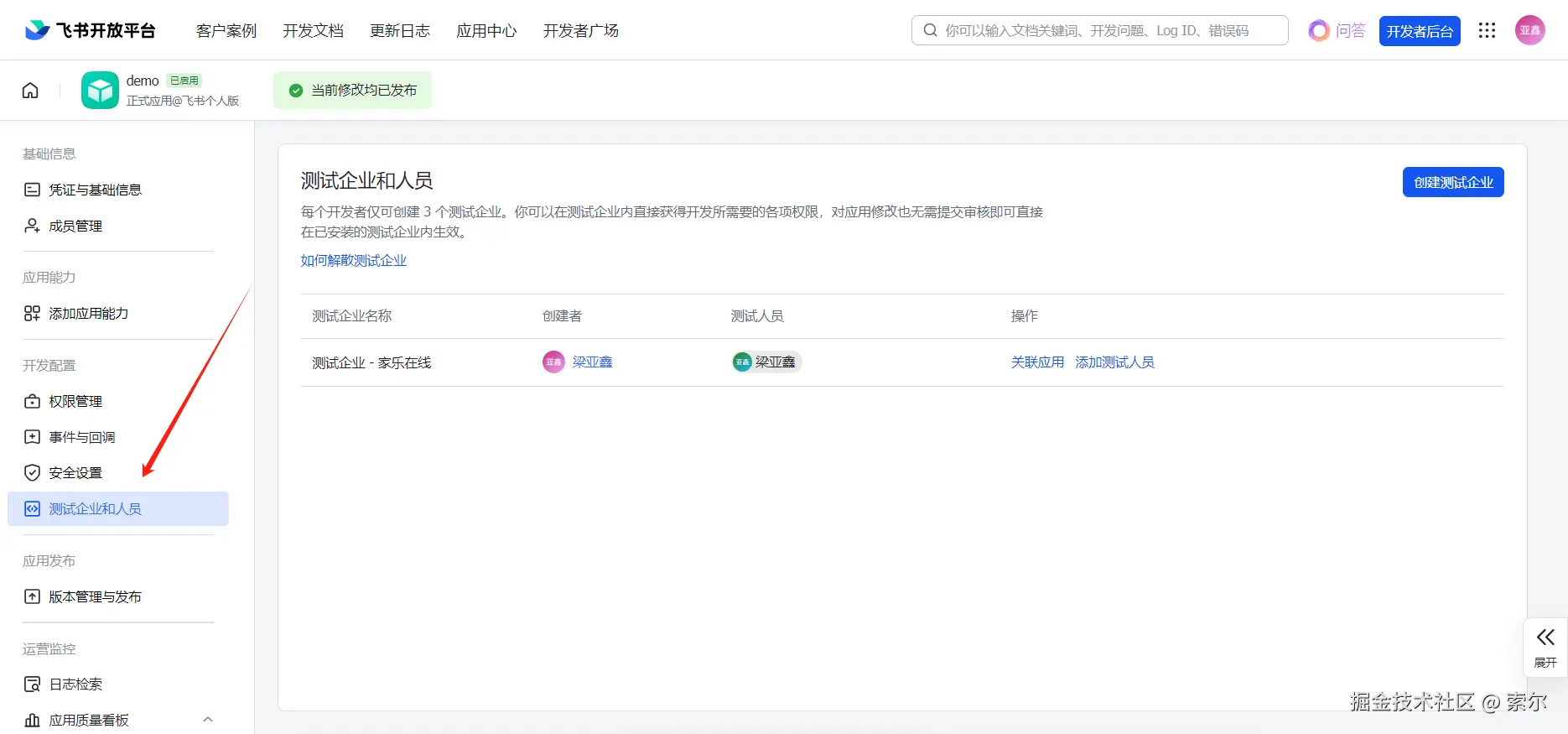Screen dimensions: 1568x734
Task: Focus the documentation search input field
Action: tap(1099, 30)
